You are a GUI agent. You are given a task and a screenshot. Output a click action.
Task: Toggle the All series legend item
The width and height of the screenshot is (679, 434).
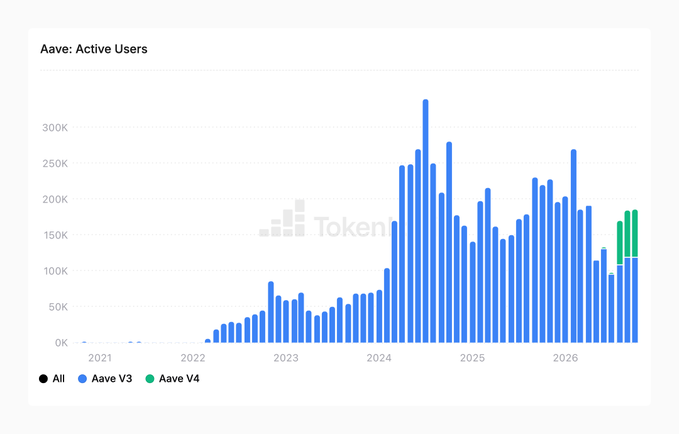click(52, 379)
